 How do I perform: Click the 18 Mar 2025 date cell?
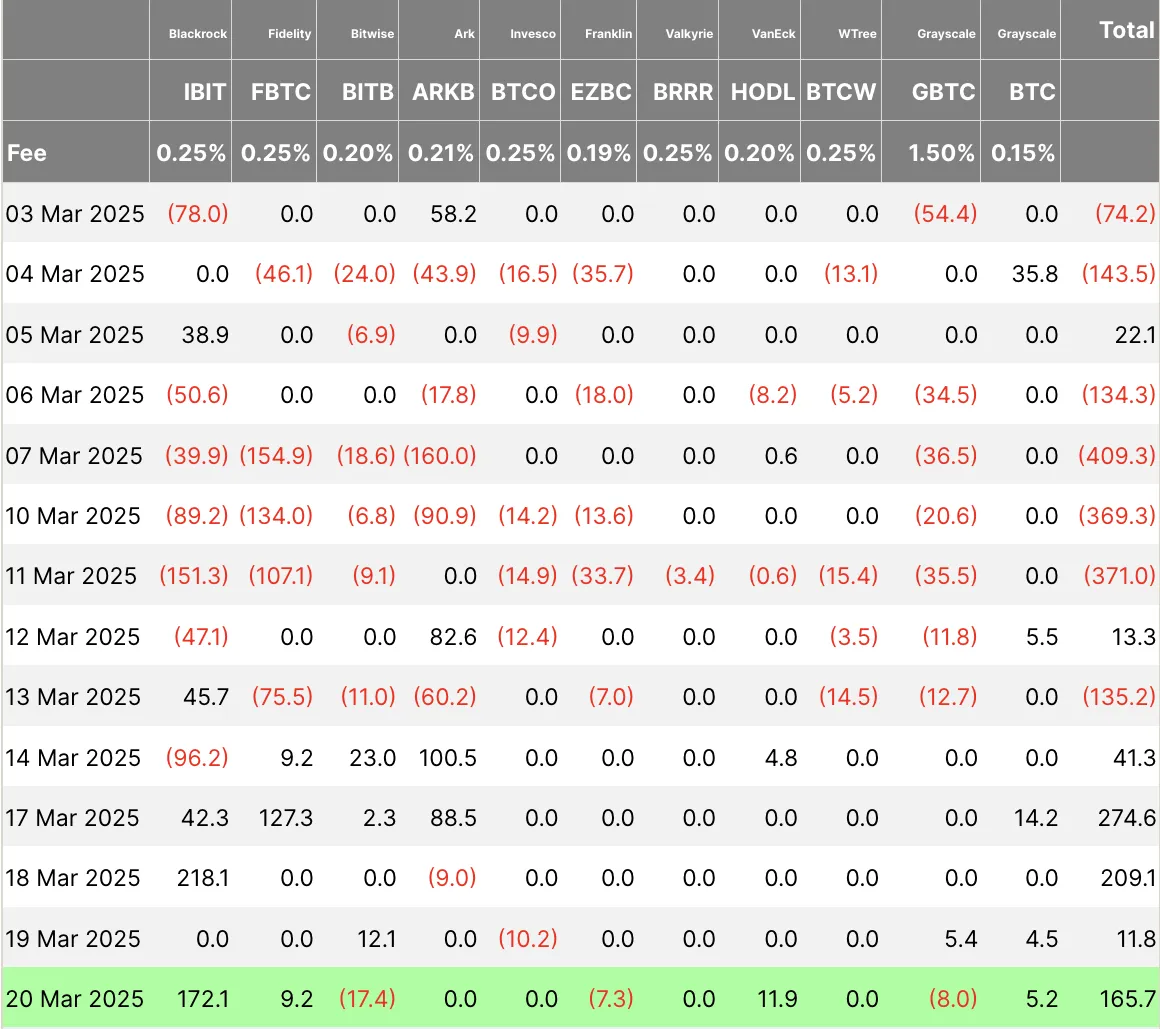point(72,878)
